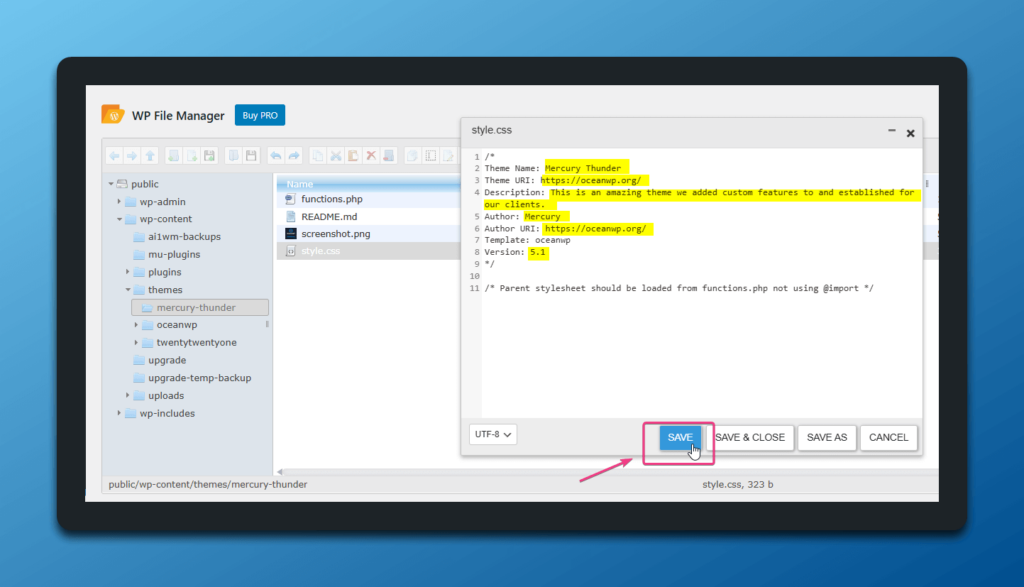Collapse the wp-content folder arrow
Image resolution: width=1024 pixels, height=587 pixels.
coord(120,219)
